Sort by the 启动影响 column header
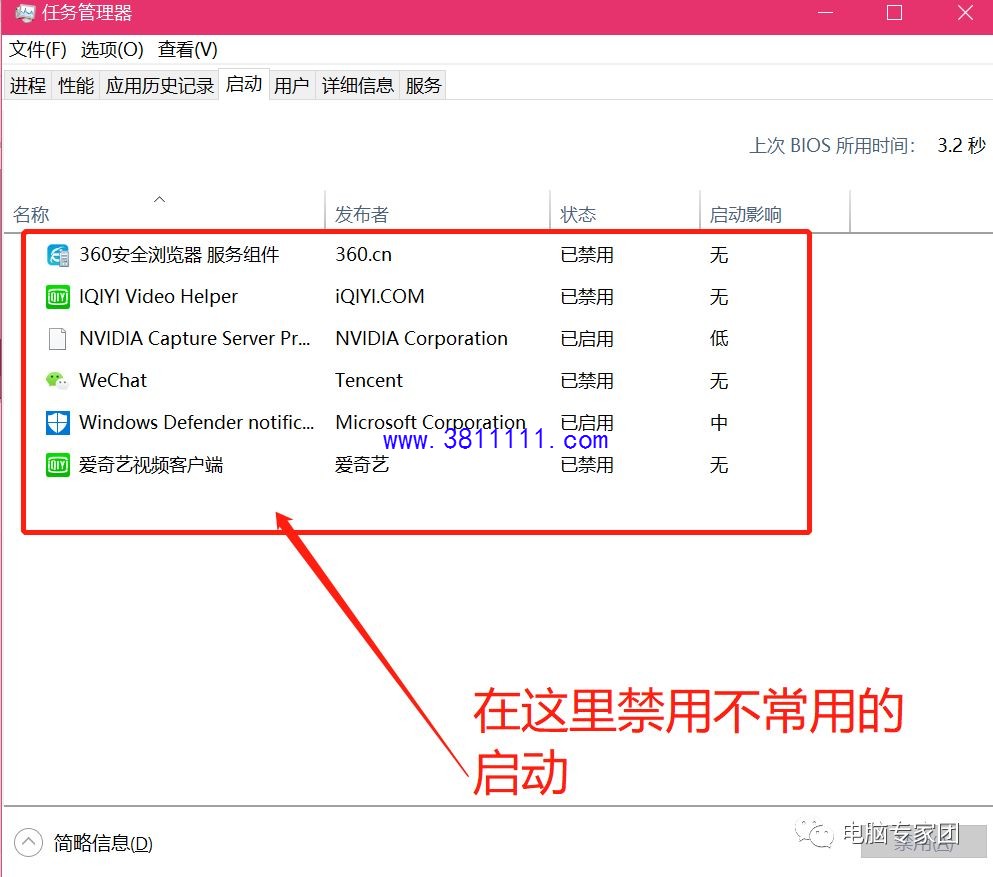This screenshot has height=877, width=993. coord(774,214)
